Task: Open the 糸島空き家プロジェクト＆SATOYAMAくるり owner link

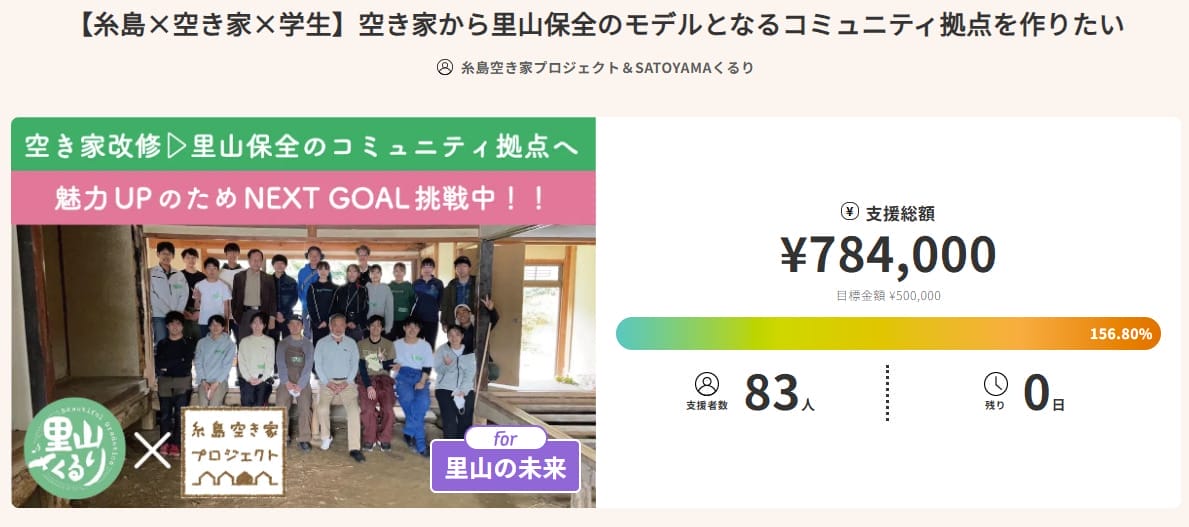Action: pos(607,68)
